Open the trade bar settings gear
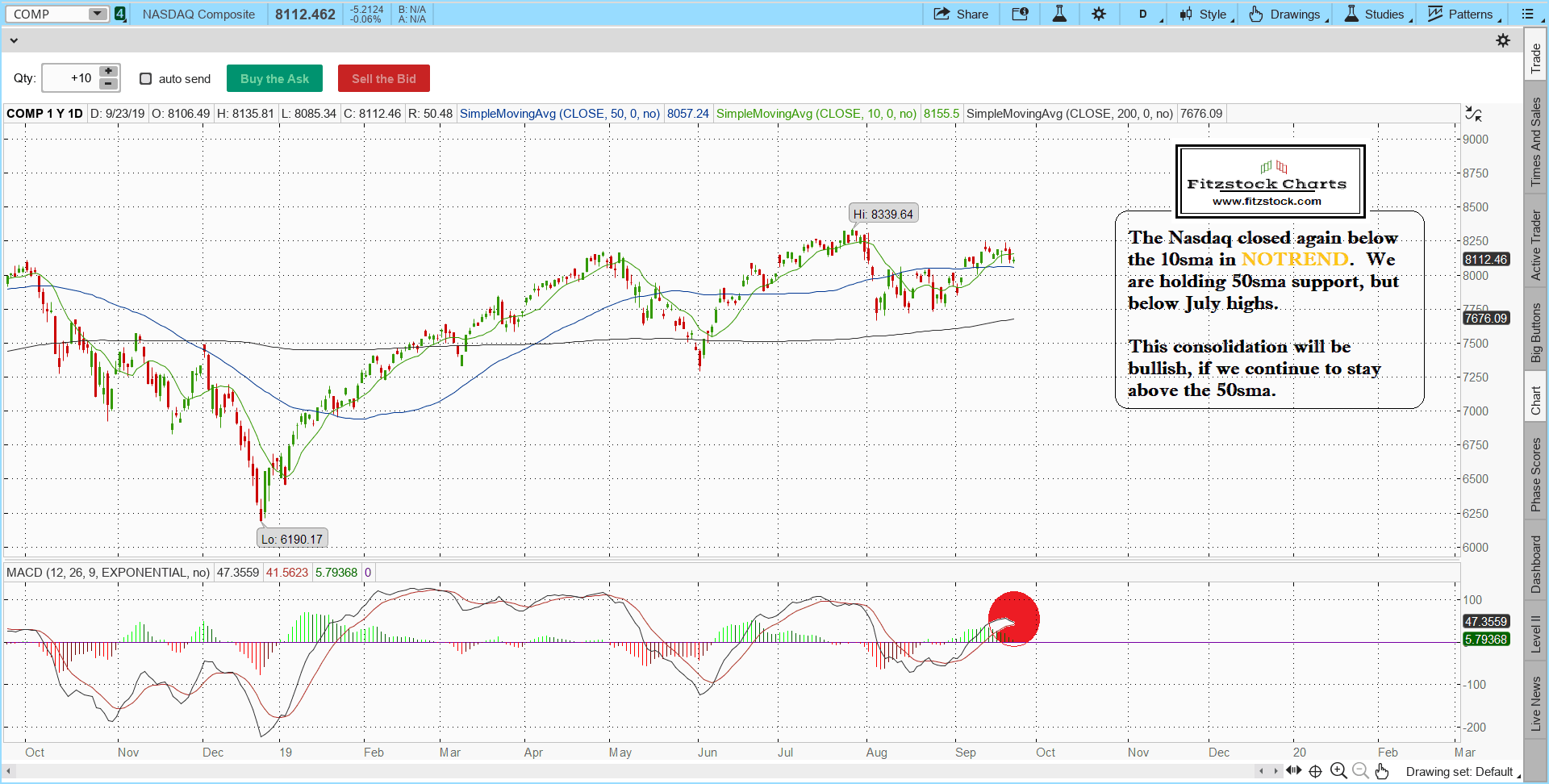This screenshot has height=784, width=1549. tap(1503, 40)
